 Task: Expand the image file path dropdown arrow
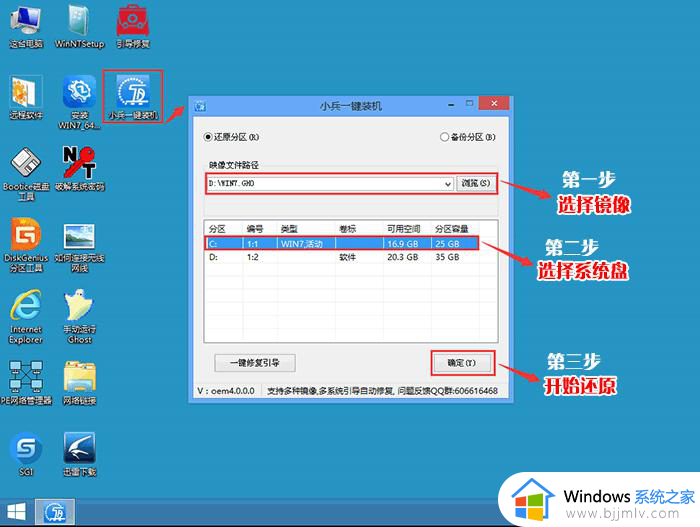[x=448, y=184]
